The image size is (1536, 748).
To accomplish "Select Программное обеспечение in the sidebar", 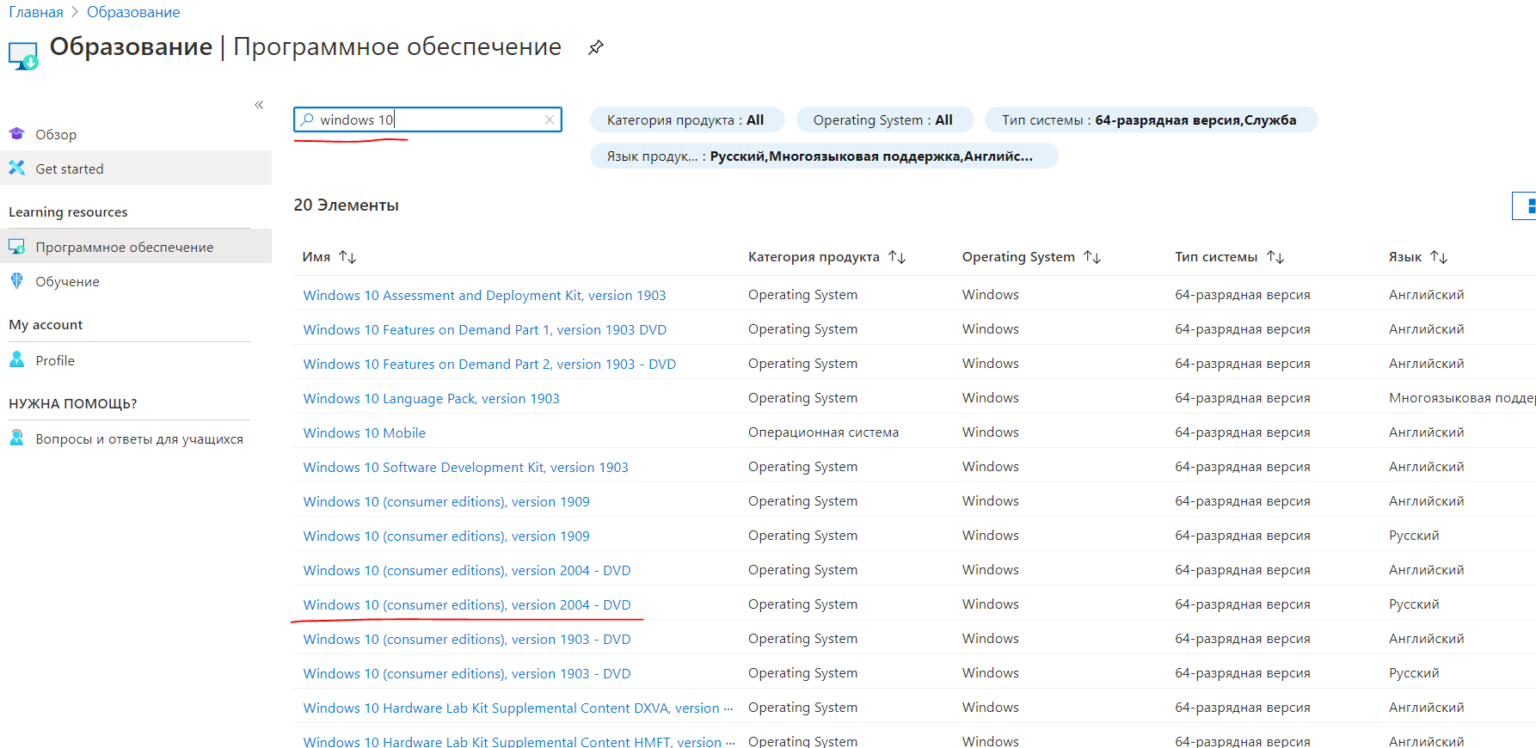I will click(136, 247).
